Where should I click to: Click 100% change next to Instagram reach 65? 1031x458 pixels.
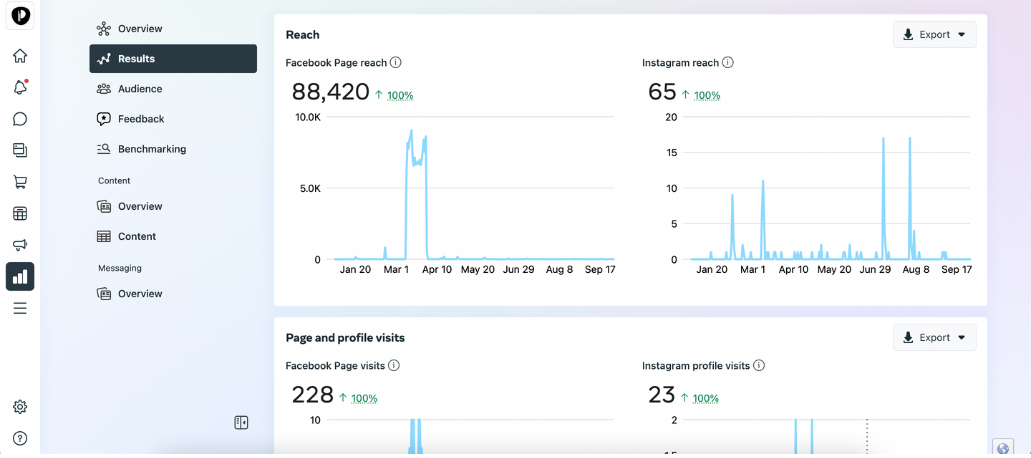[x=707, y=95]
